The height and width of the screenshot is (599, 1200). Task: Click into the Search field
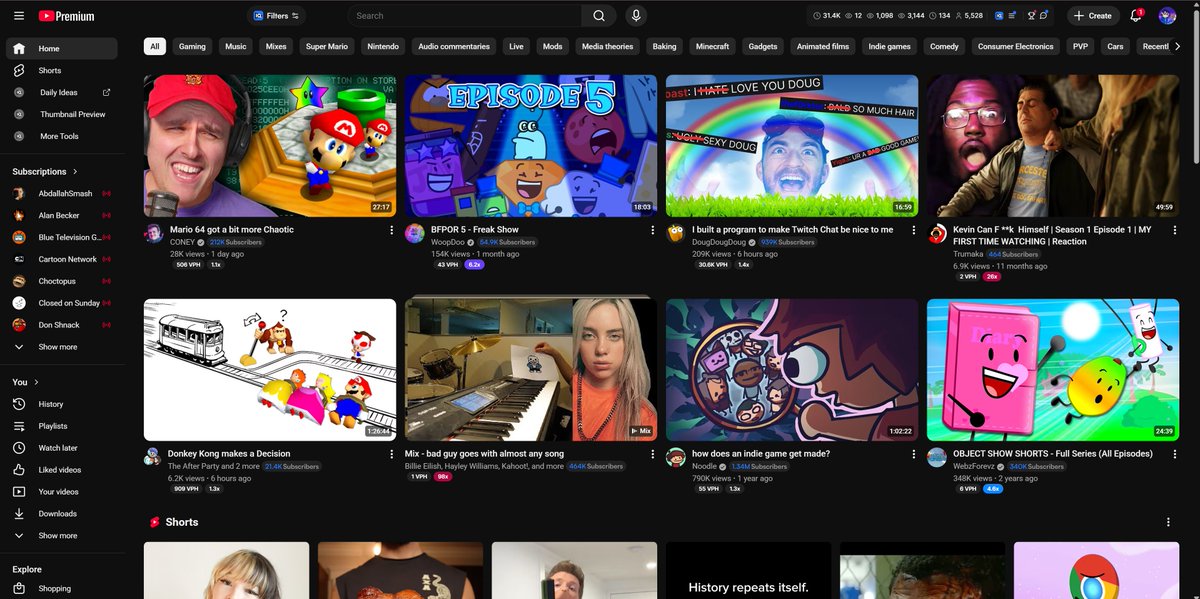tap(466, 16)
